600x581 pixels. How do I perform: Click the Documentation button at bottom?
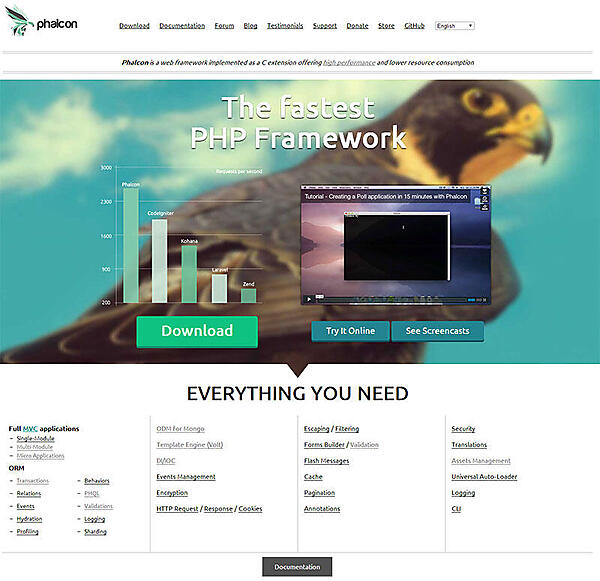[297, 567]
